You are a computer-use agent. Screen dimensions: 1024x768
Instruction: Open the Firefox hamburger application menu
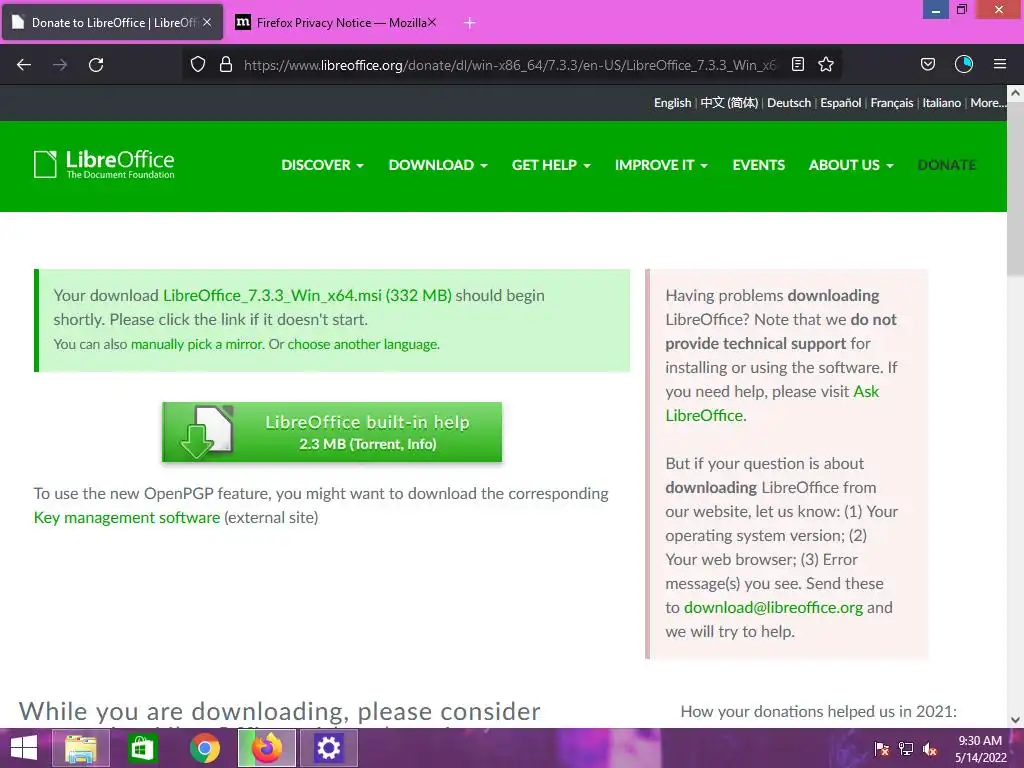tap(1000, 65)
